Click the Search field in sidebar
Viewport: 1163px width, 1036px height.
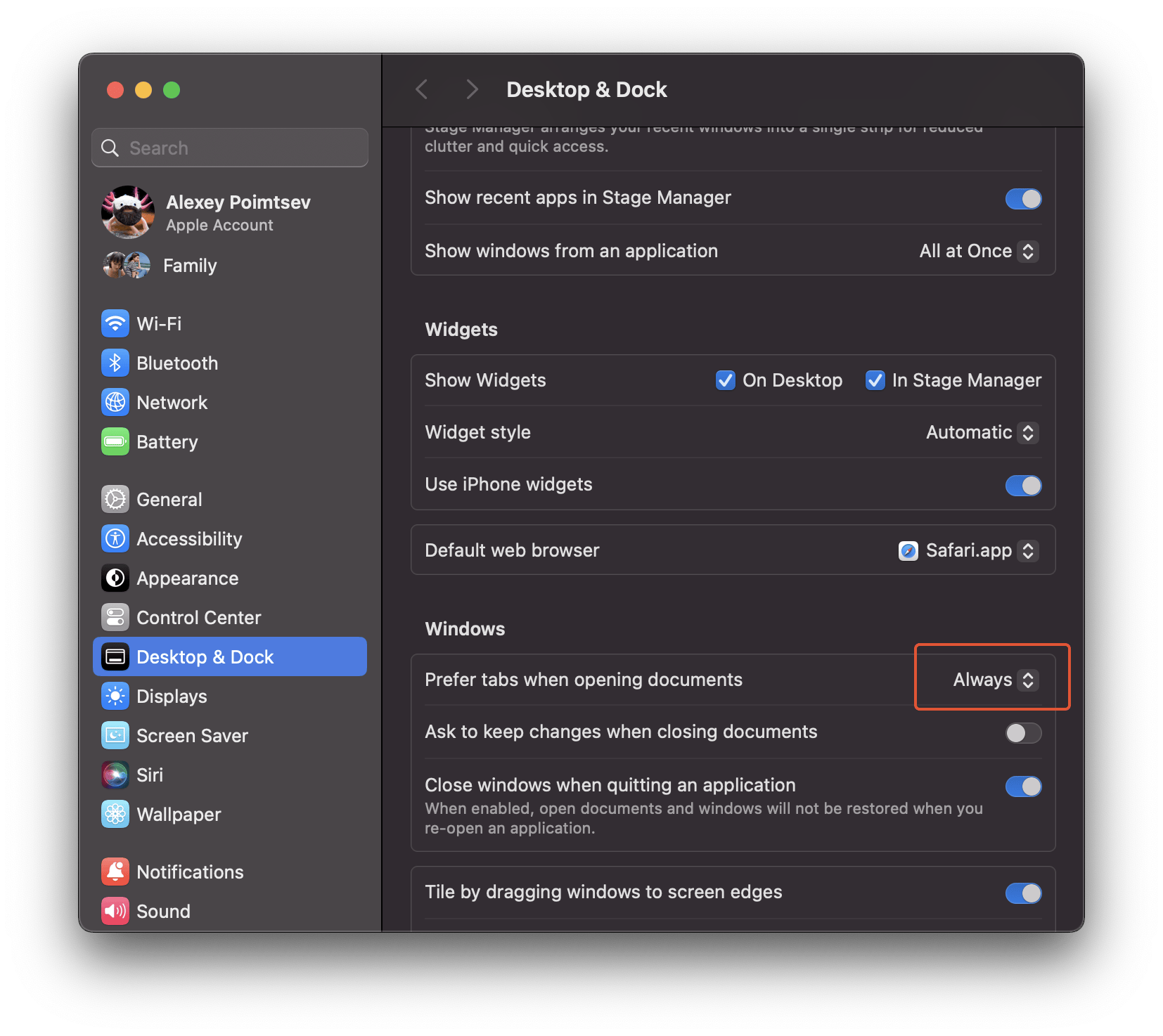pos(230,148)
